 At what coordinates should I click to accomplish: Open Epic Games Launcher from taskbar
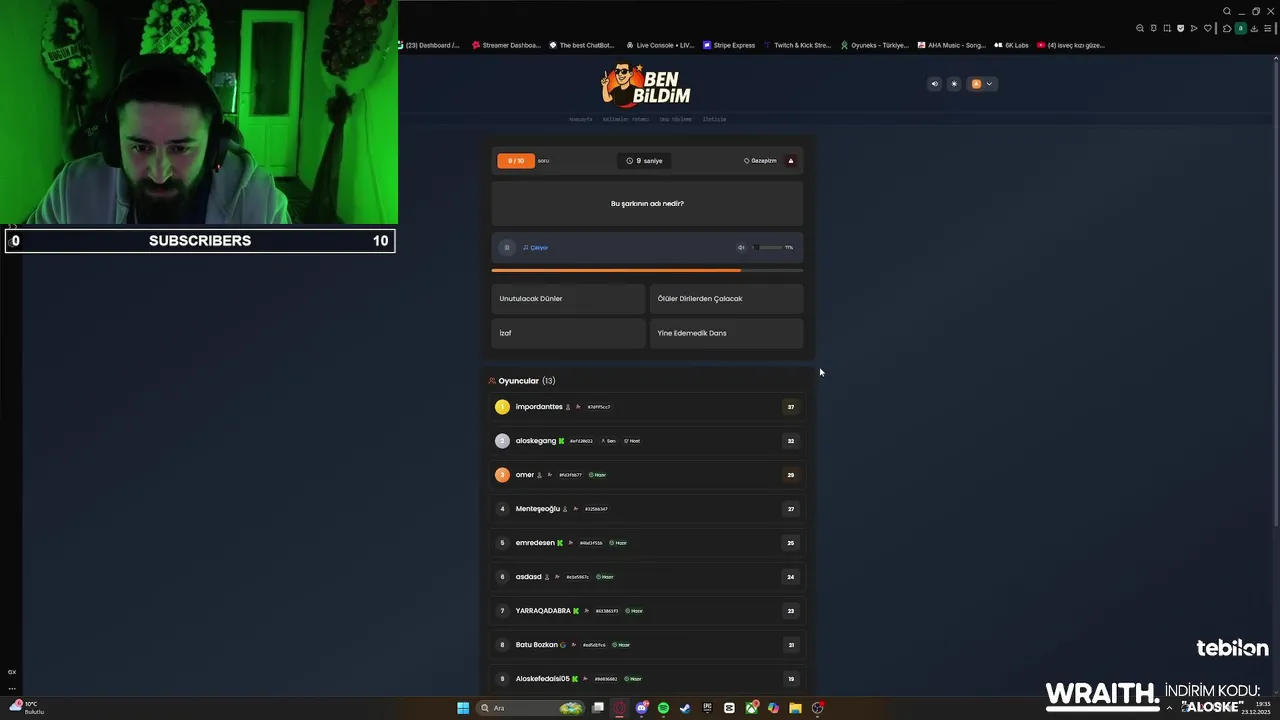[x=707, y=708]
